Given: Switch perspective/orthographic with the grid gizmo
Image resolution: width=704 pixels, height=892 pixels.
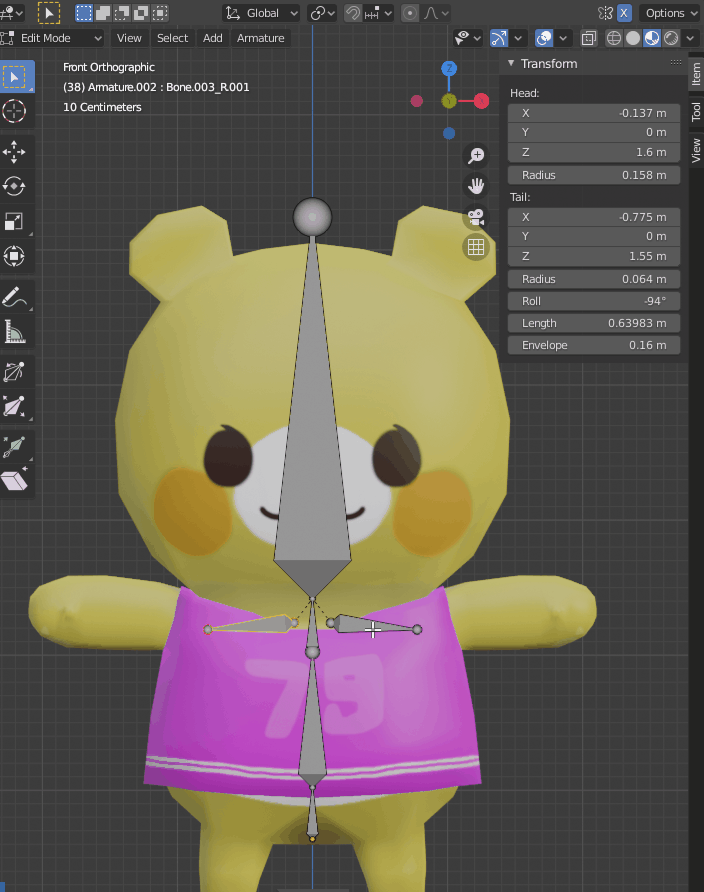Looking at the screenshot, I should (x=476, y=247).
